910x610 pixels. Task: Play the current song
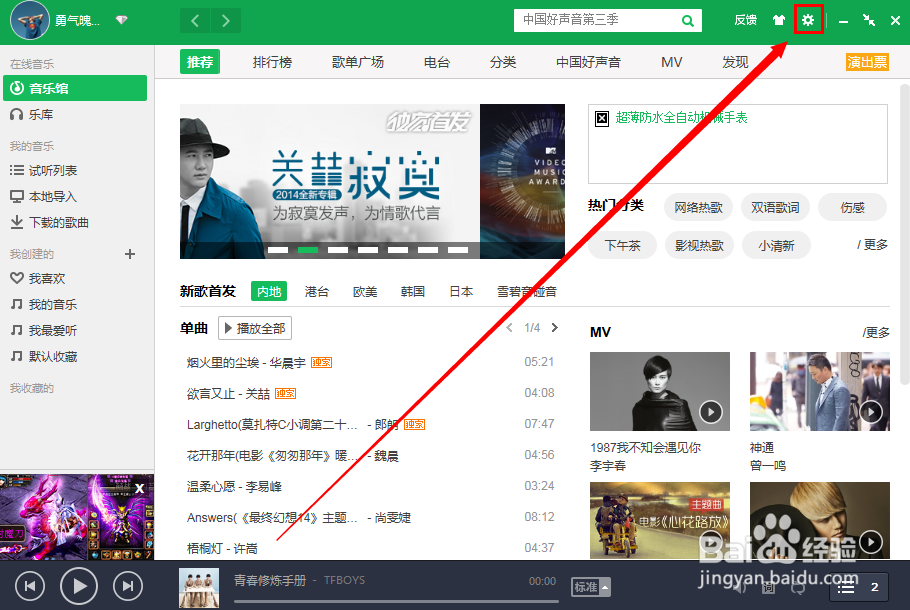click(78, 586)
